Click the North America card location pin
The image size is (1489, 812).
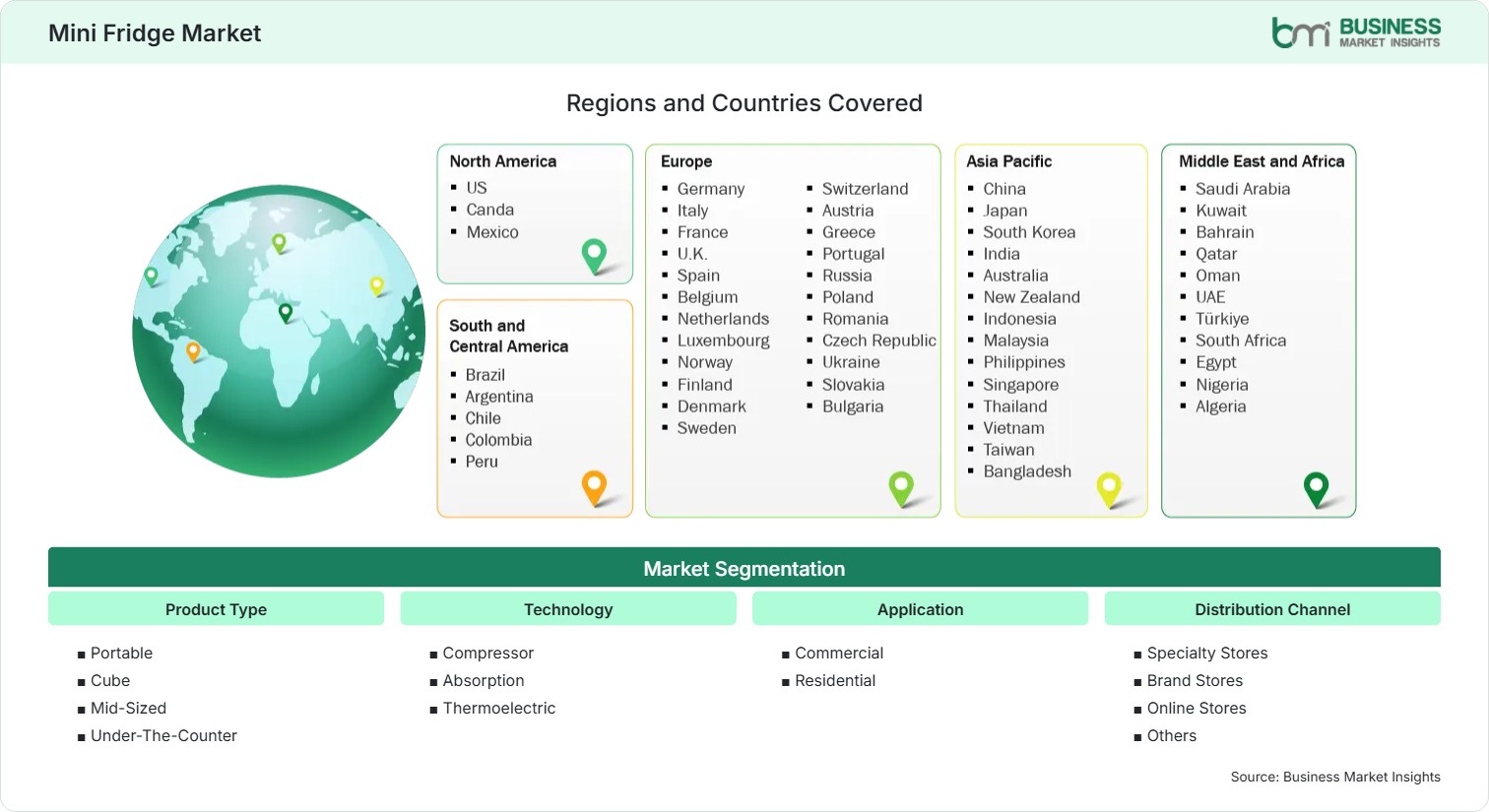point(594,256)
